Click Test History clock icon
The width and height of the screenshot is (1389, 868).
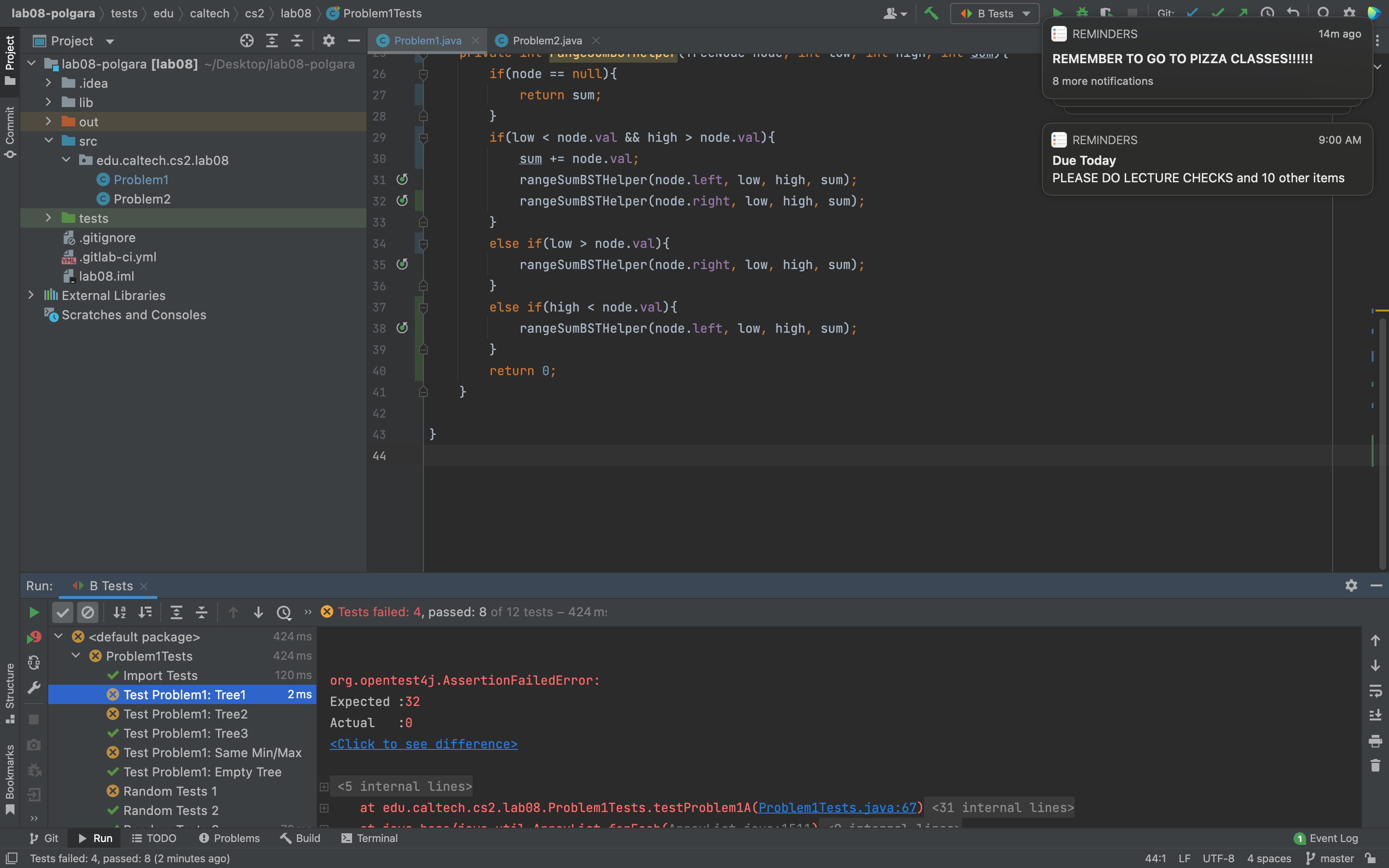click(284, 612)
